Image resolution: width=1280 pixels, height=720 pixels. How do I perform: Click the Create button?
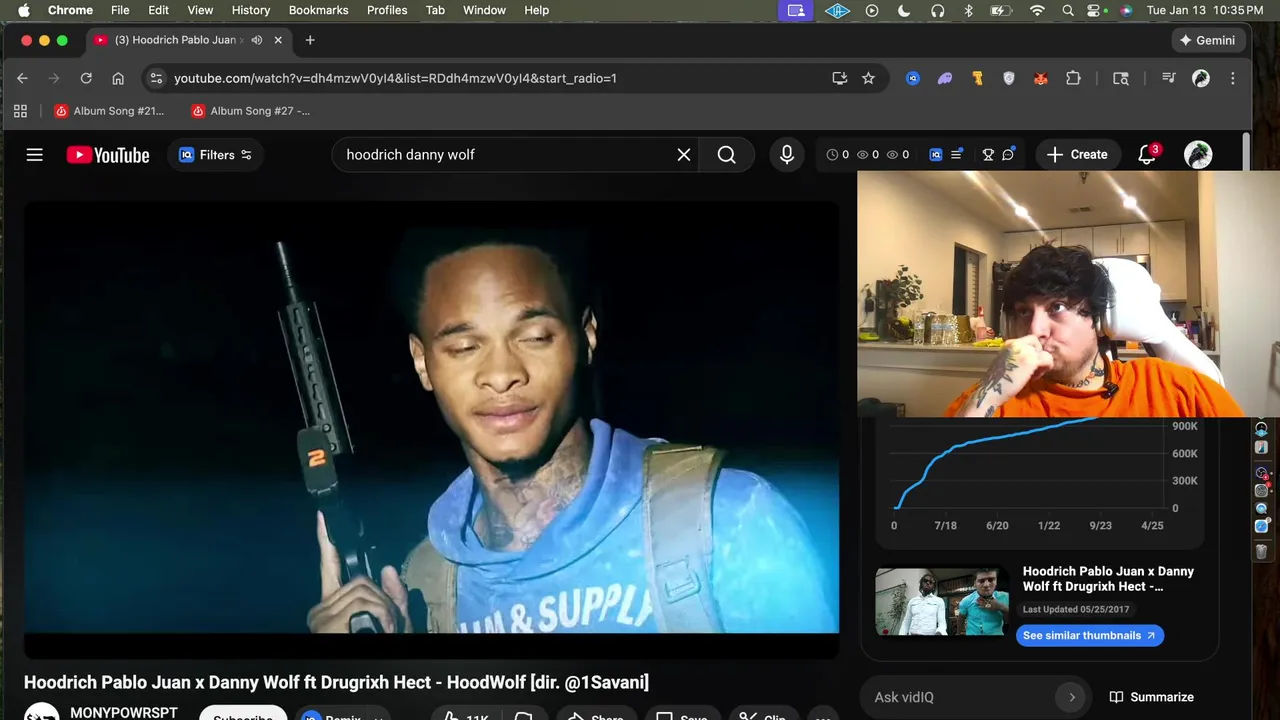(1077, 155)
